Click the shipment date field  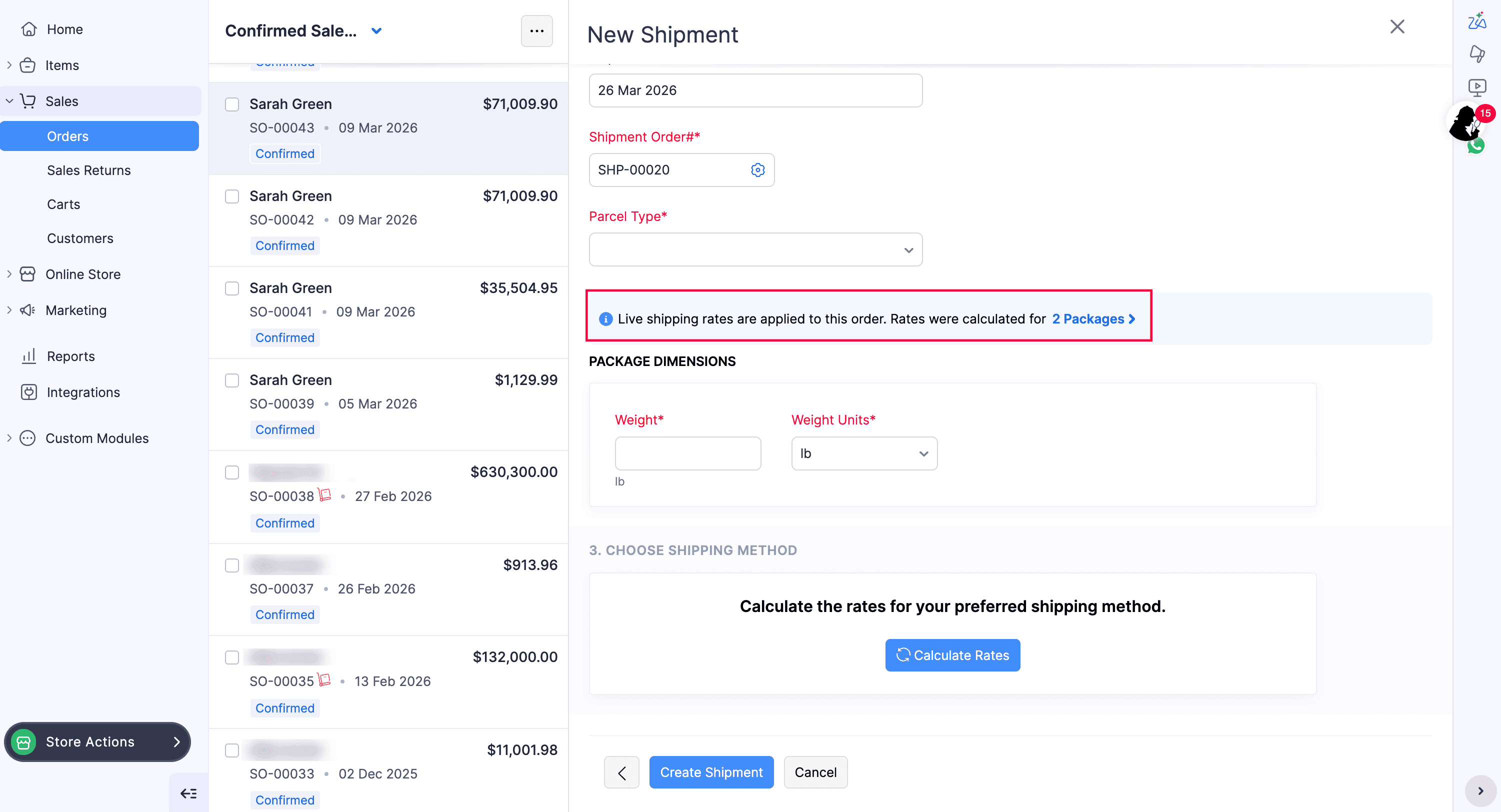click(755, 90)
